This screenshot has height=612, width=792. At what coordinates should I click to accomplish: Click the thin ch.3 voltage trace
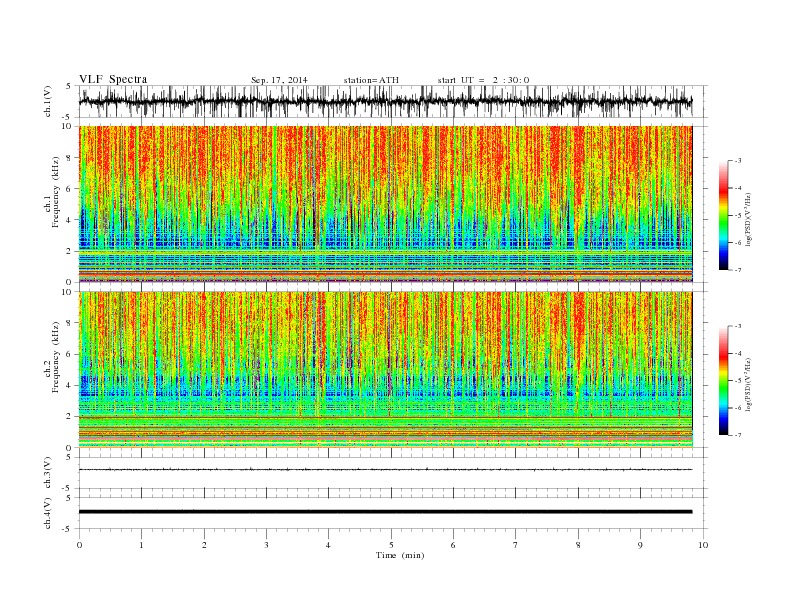click(385, 470)
